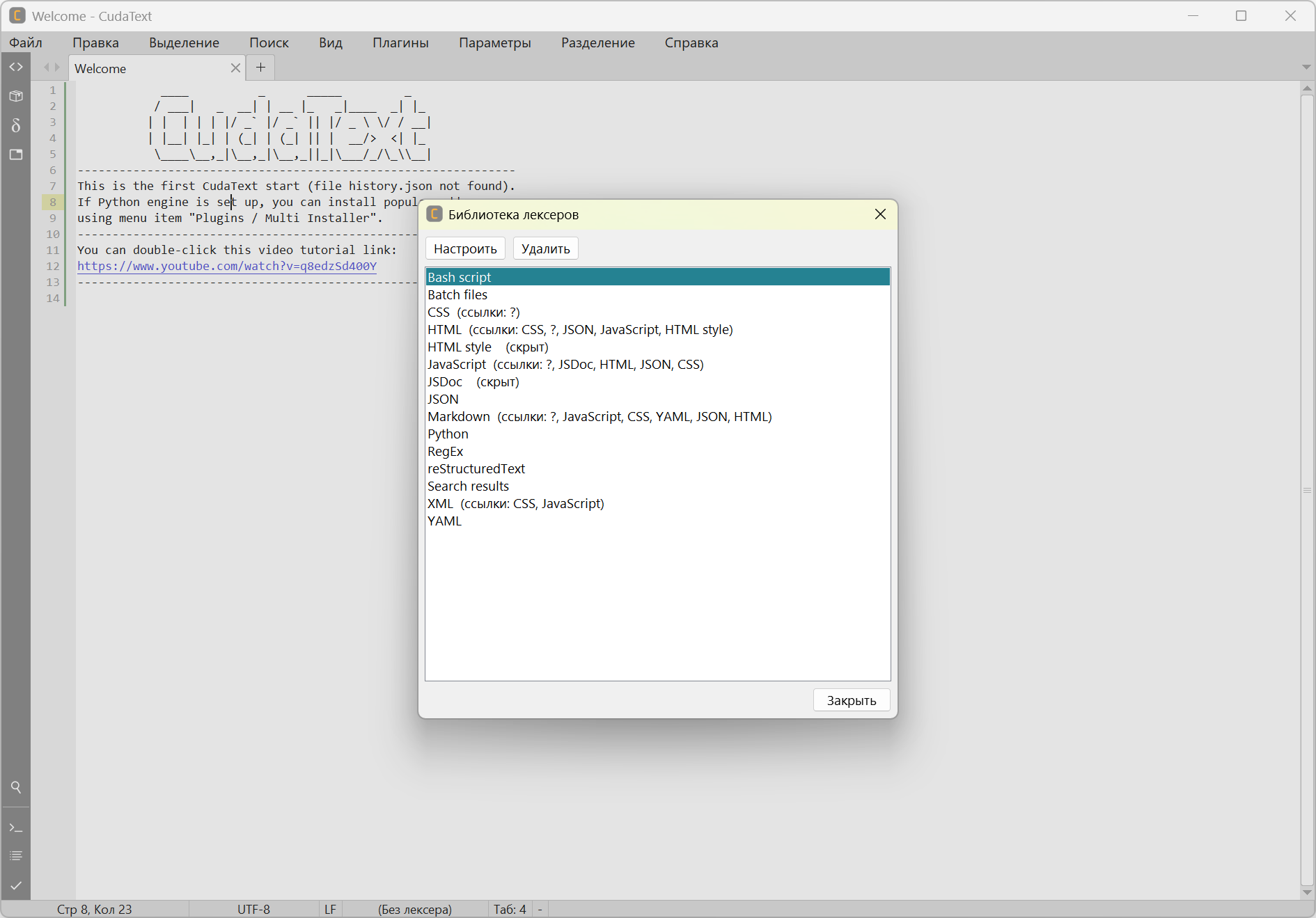Open the Вид menu
The width and height of the screenshot is (1316, 918).
pyautogui.click(x=331, y=42)
